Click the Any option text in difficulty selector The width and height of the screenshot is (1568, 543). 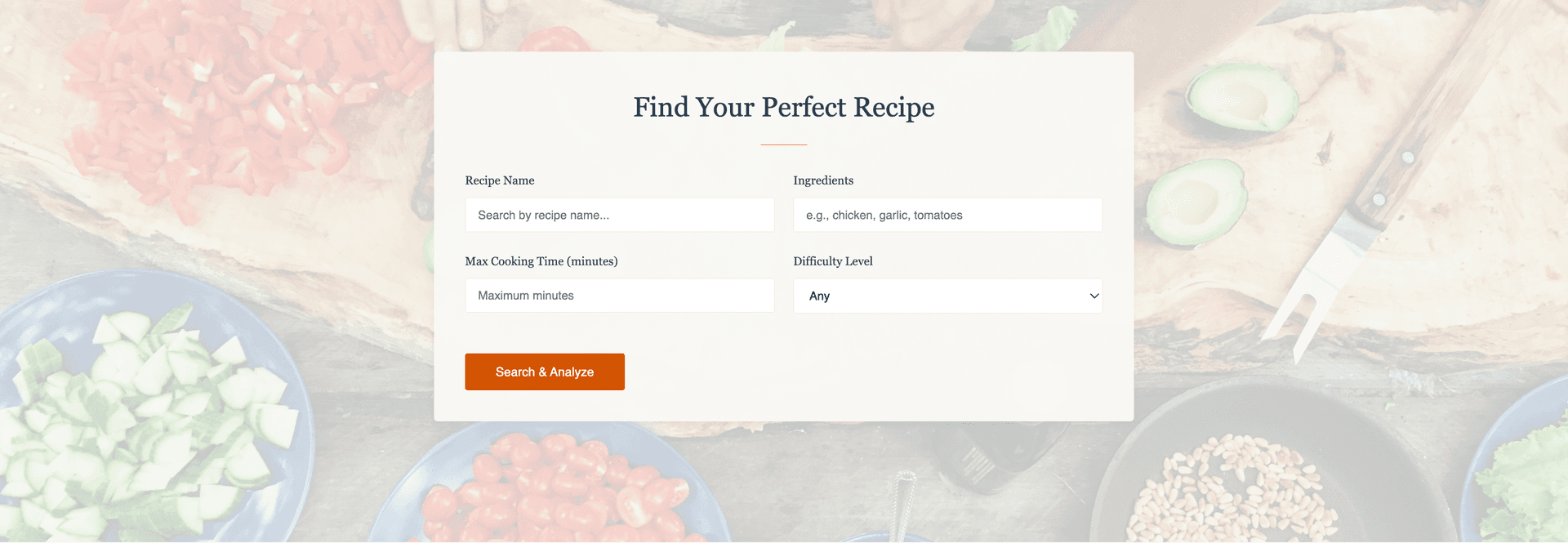(x=819, y=296)
